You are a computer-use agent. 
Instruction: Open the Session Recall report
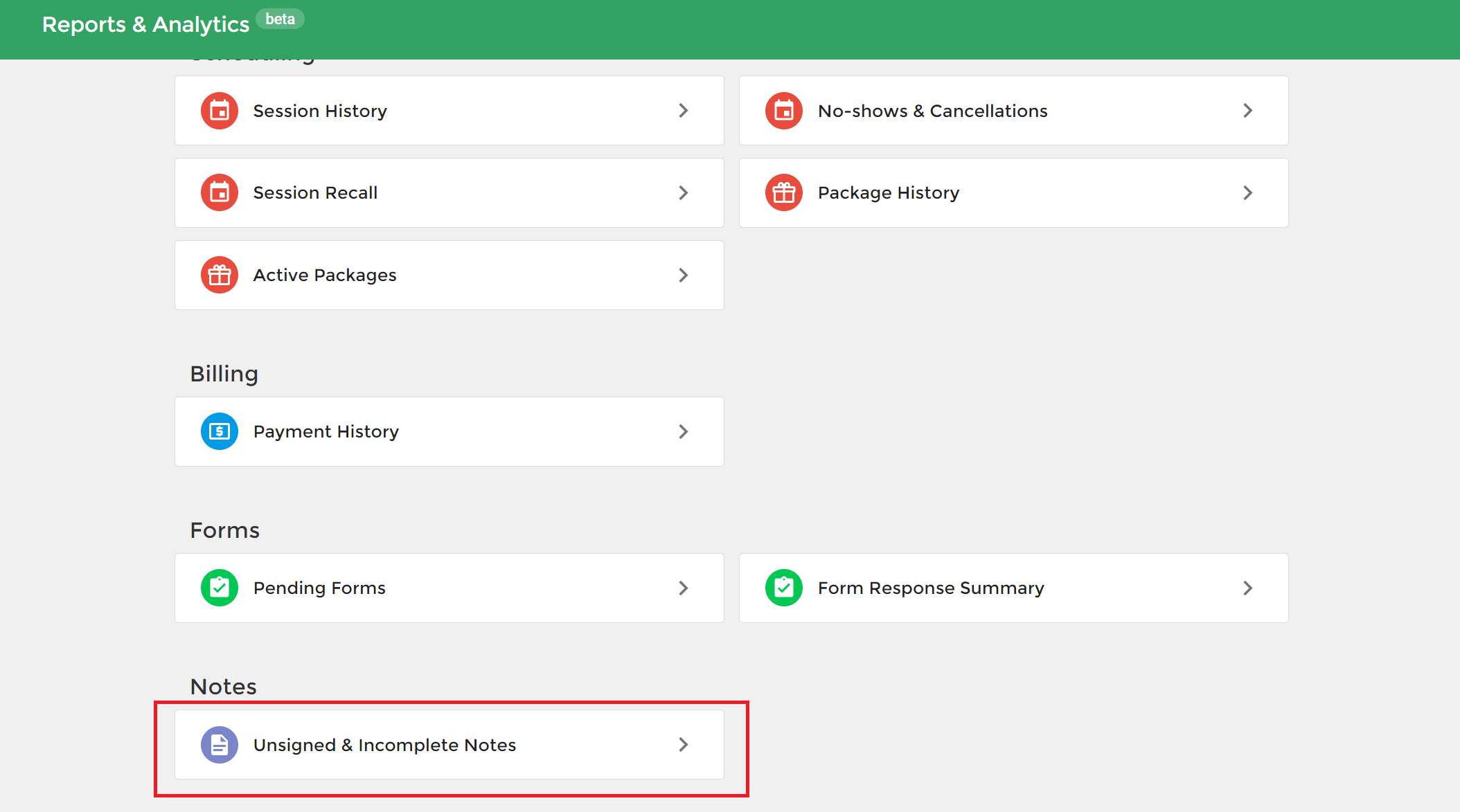pyautogui.click(x=449, y=192)
